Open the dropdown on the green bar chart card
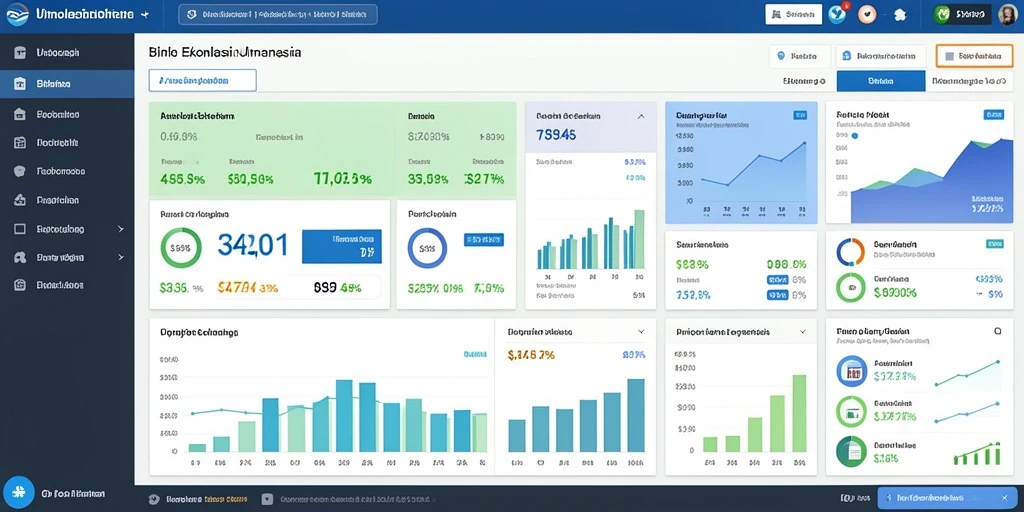 (802, 332)
